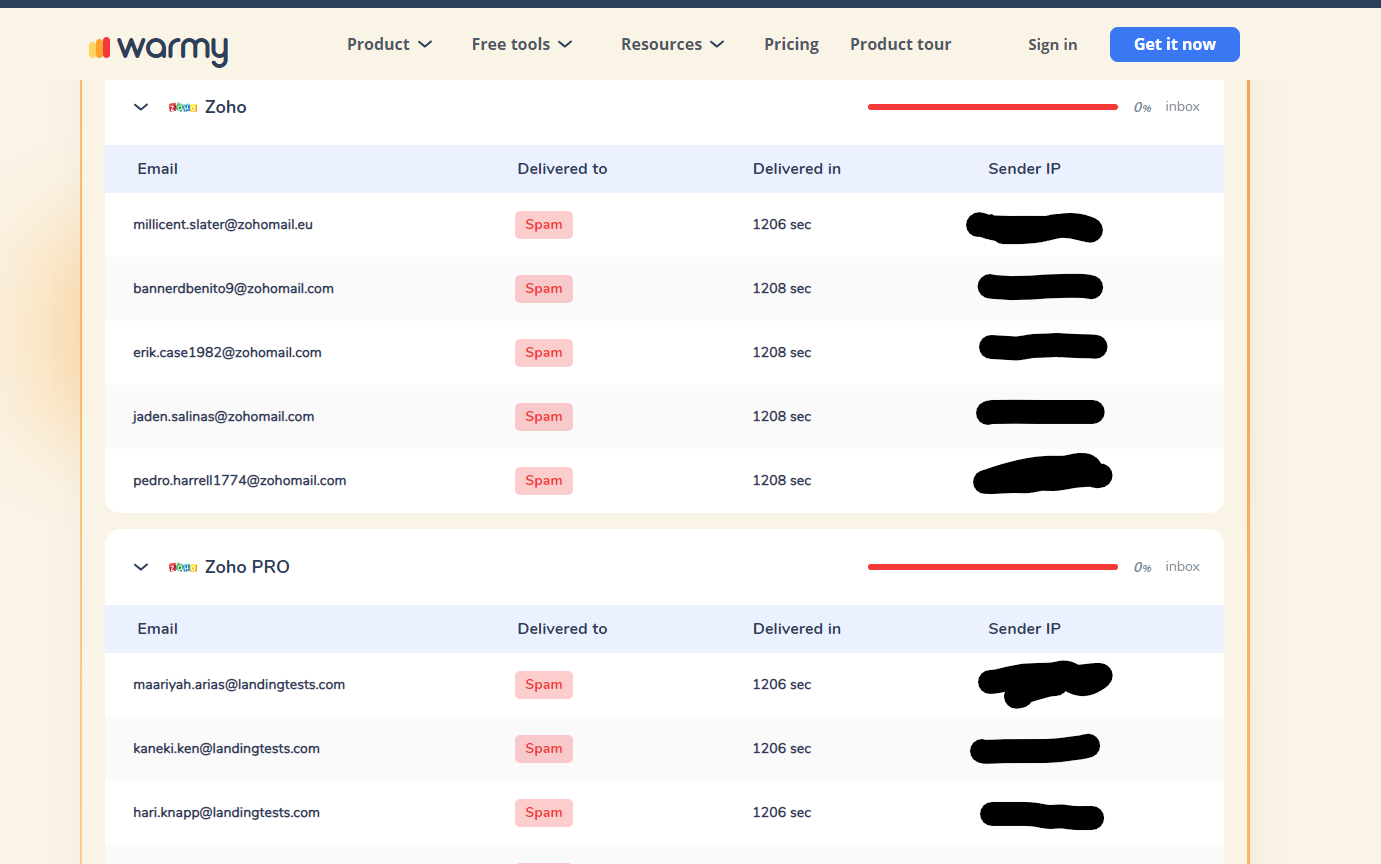The width and height of the screenshot is (1381, 864).
Task: Click the 0% inbox rate for Zoho
Action: [x=1142, y=107]
